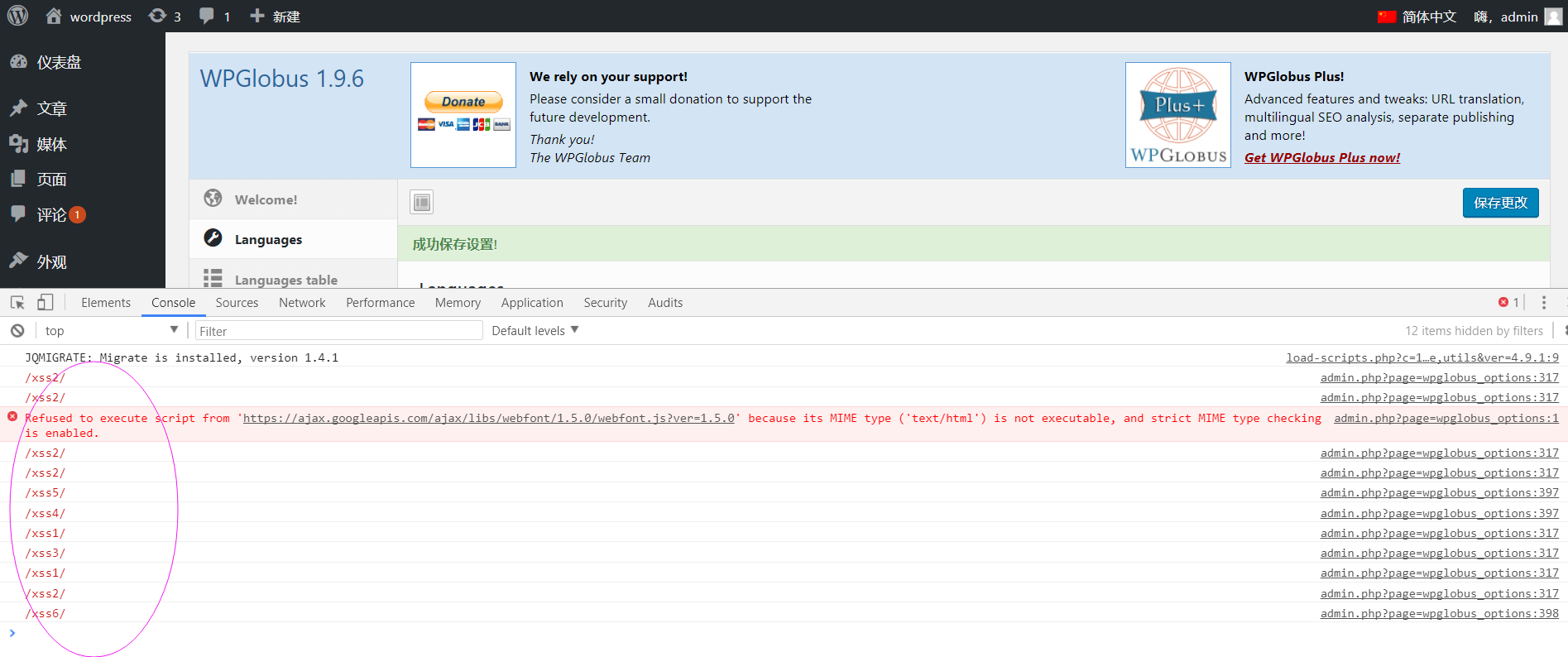Open the DevTools three-dot customize menu
The image size is (1568, 657).
click(x=1543, y=303)
